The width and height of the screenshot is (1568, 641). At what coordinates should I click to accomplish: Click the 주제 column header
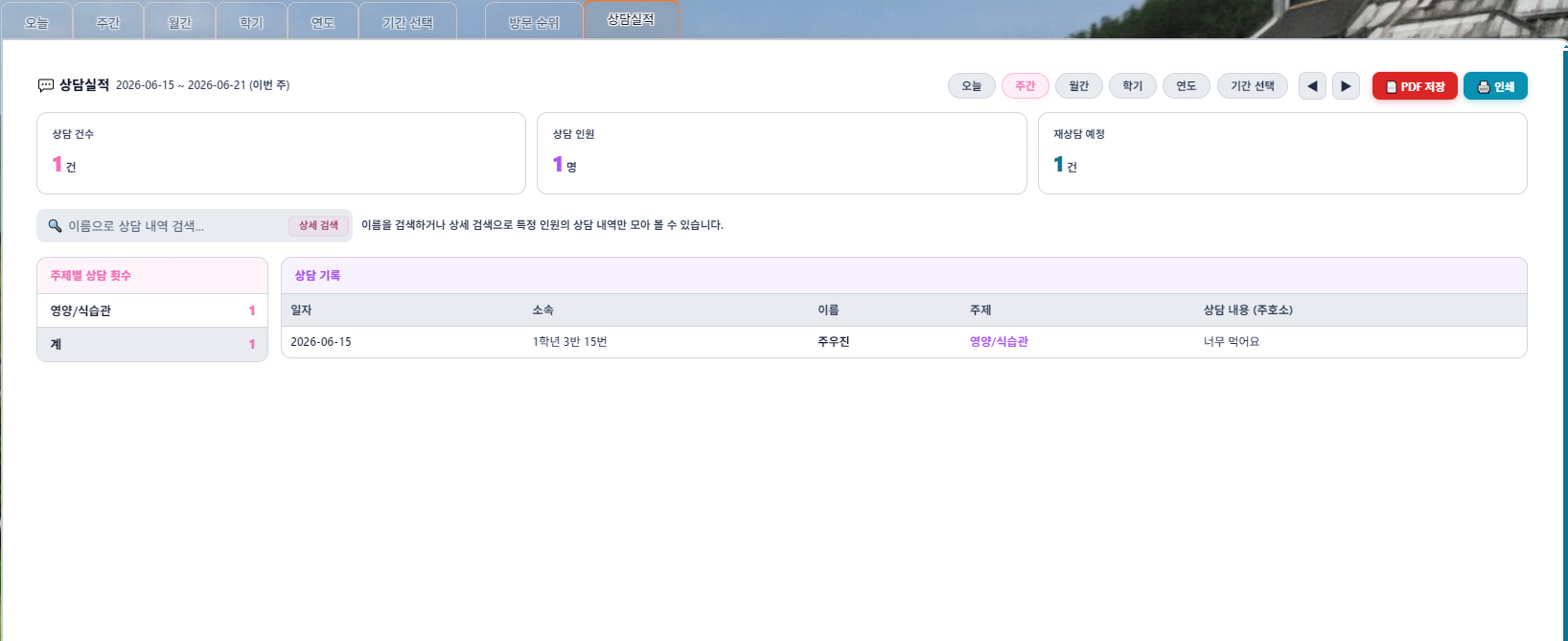(x=980, y=310)
